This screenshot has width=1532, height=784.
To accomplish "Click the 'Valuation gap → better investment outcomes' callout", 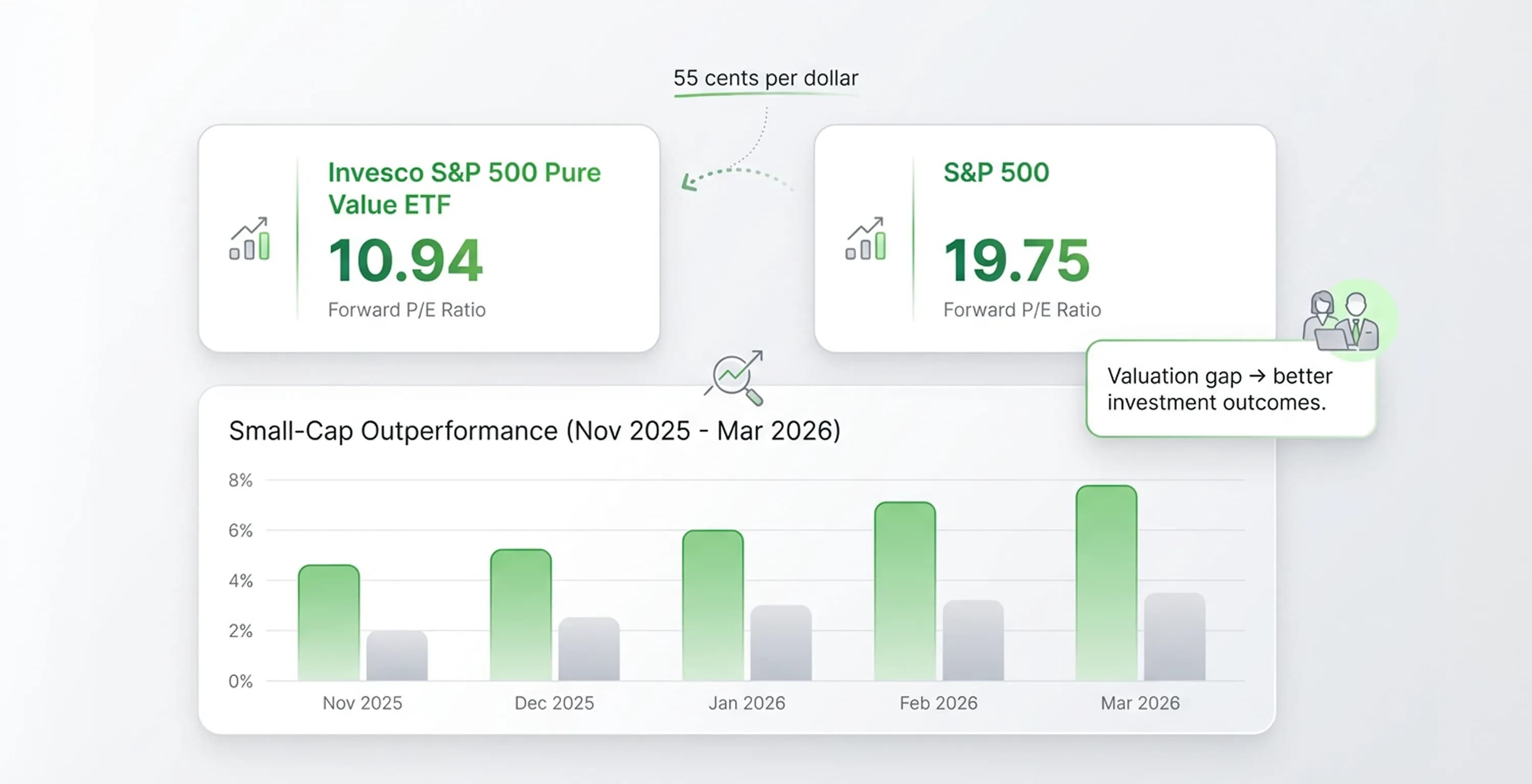I will point(1231,389).
